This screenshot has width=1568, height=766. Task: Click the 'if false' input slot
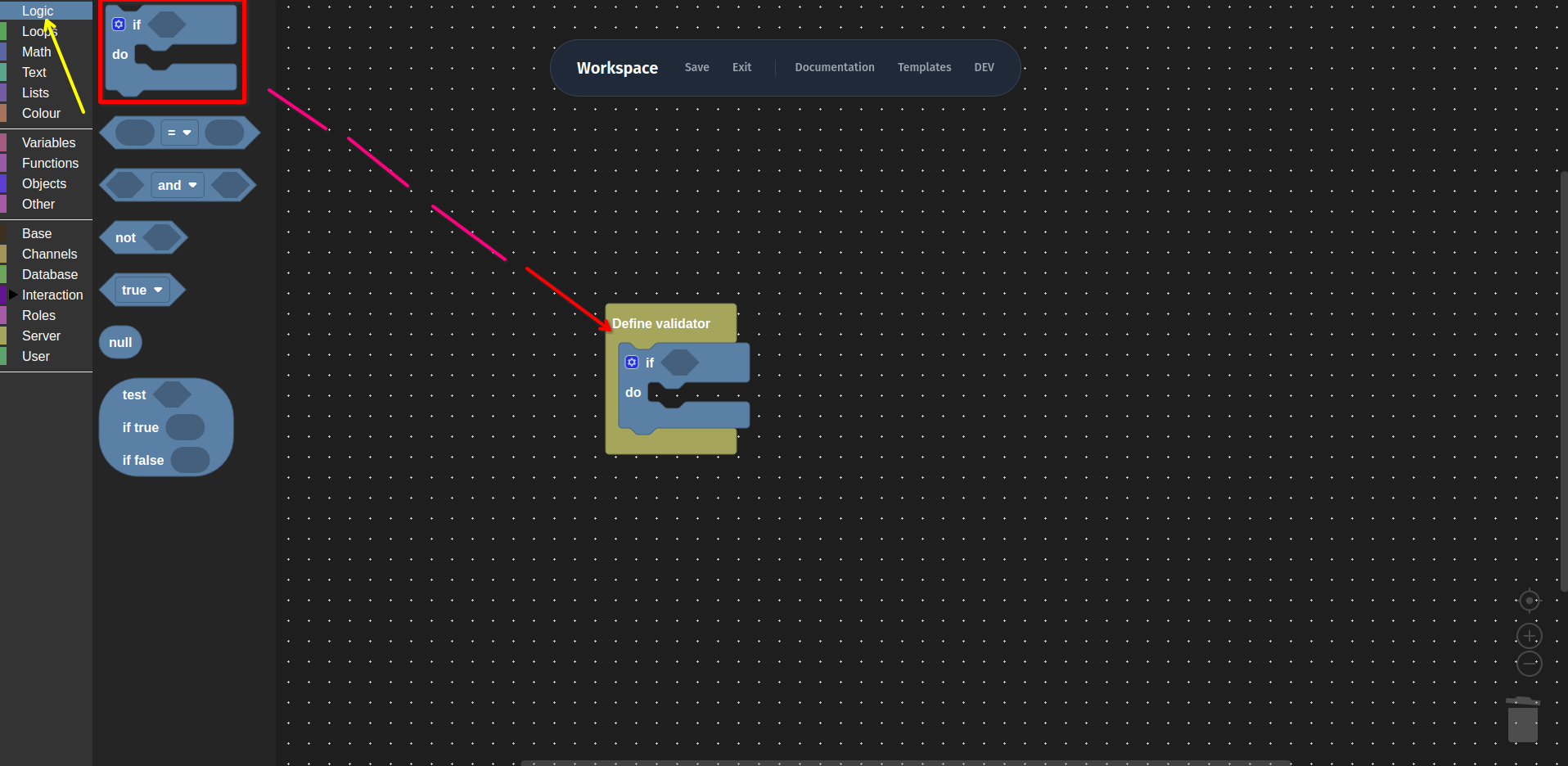pos(191,460)
